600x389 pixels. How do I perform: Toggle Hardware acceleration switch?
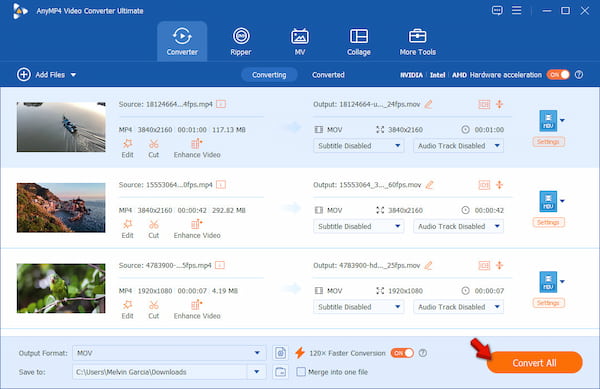[x=558, y=75]
